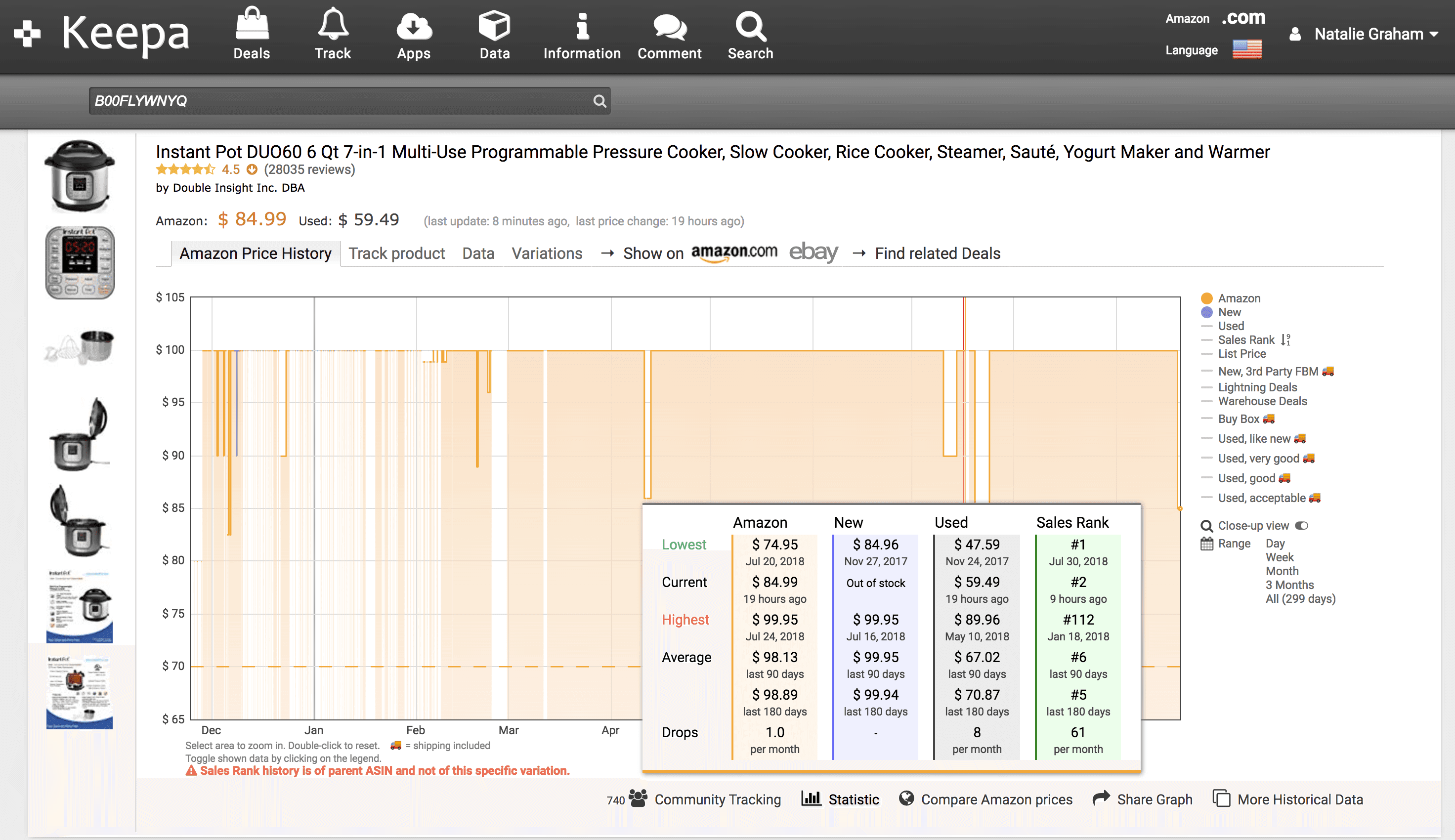Click the (28035 reviews) text
The image size is (1455, 840).
pos(309,169)
